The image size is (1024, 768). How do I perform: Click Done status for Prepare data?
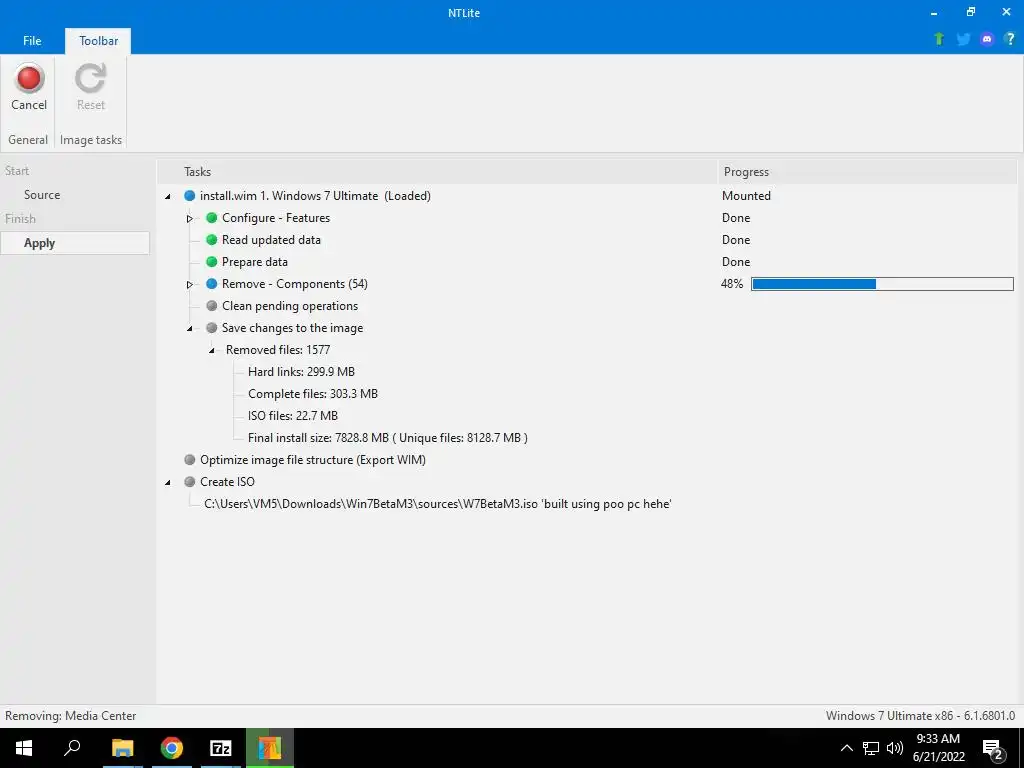736,262
